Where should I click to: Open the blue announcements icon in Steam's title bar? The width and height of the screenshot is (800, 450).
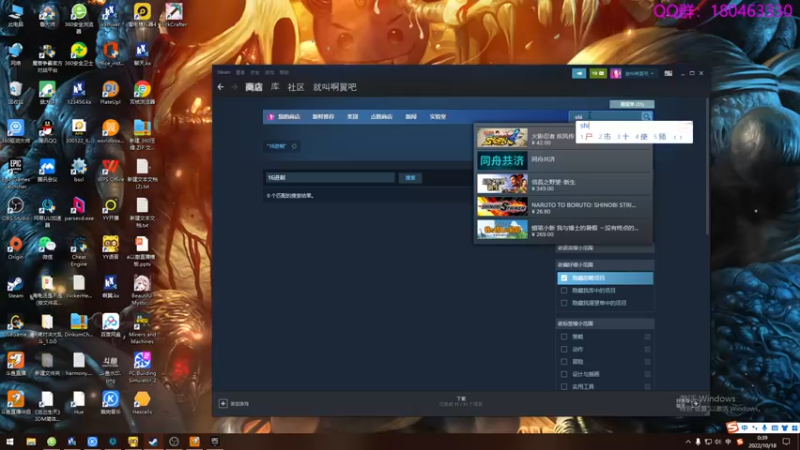pyautogui.click(x=579, y=73)
